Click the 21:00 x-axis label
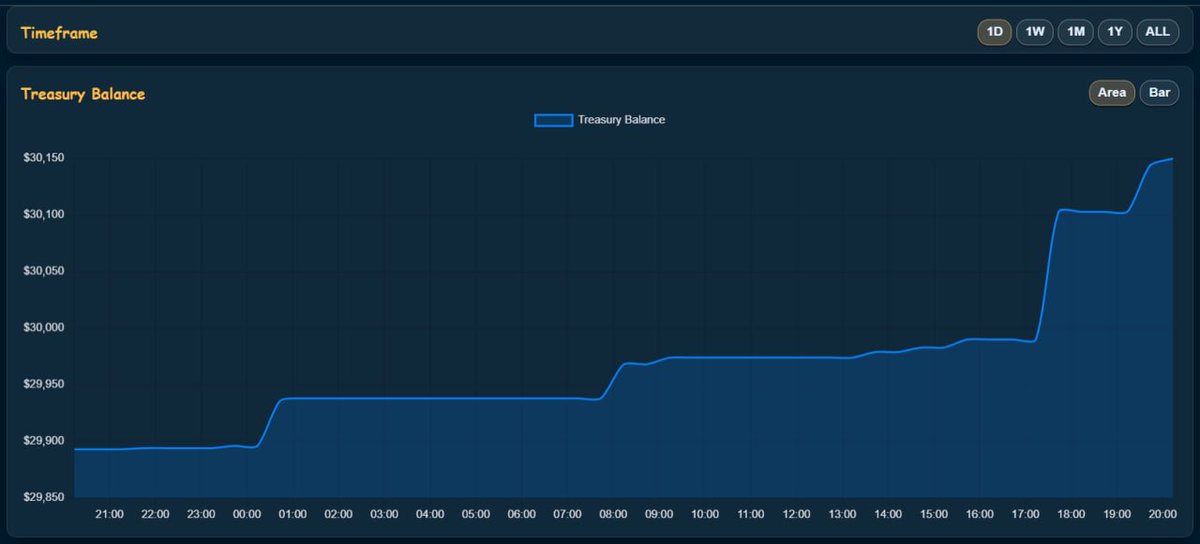This screenshot has height=544, width=1200. point(110,514)
